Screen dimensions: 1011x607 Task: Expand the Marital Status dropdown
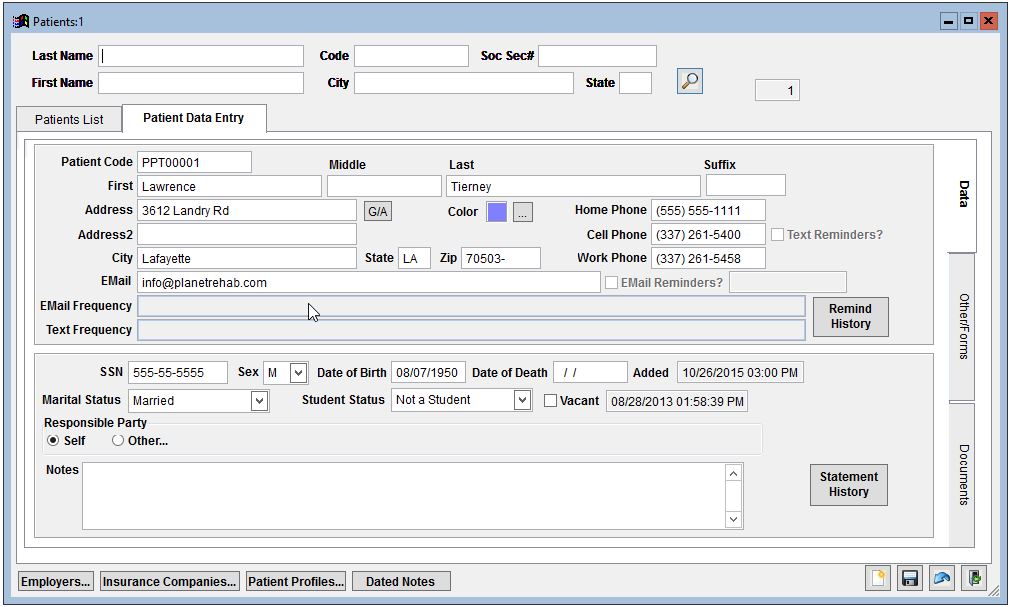pos(259,401)
